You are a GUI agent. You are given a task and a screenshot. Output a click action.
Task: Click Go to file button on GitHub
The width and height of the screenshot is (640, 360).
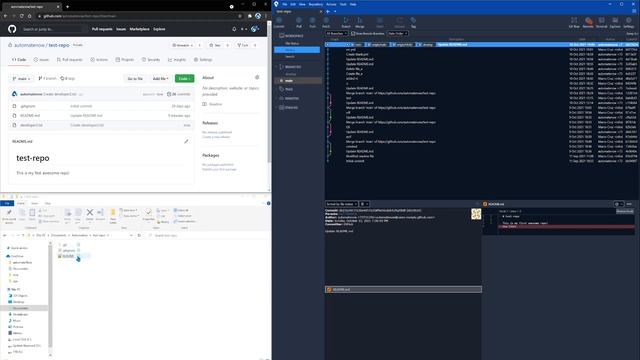tap(135, 78)
